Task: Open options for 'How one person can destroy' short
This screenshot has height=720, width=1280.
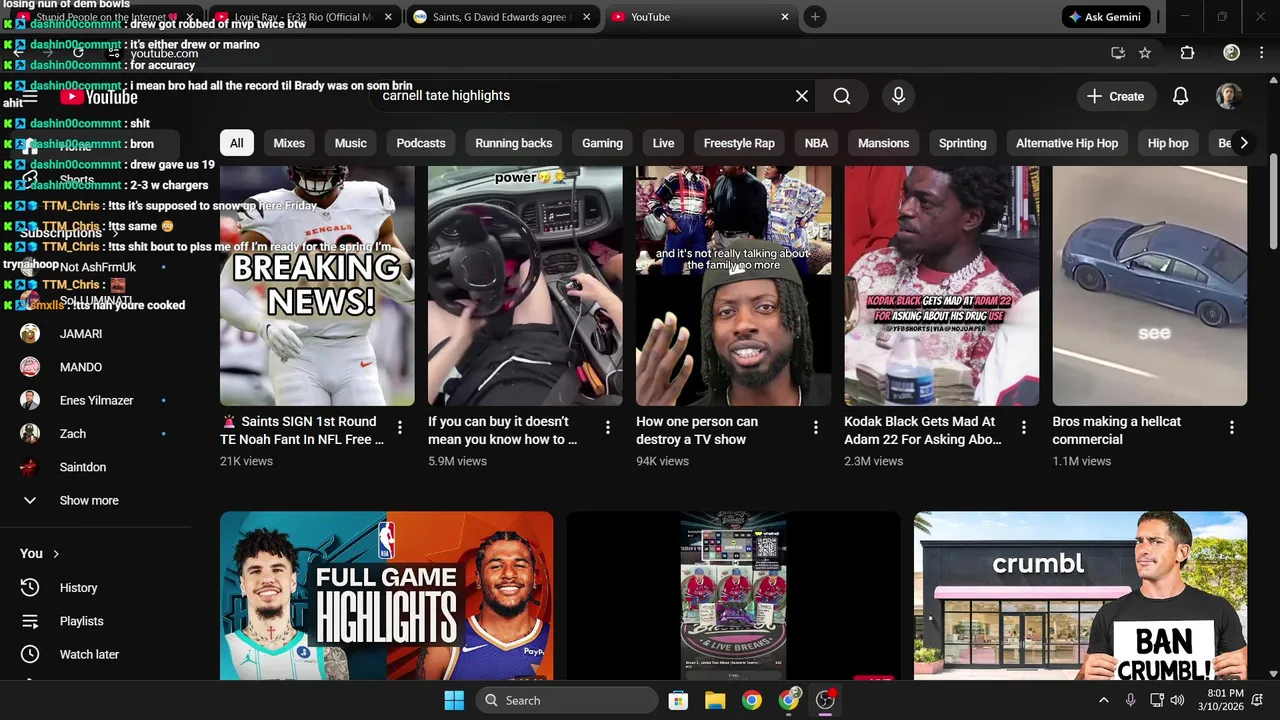Action: [815, 428]
